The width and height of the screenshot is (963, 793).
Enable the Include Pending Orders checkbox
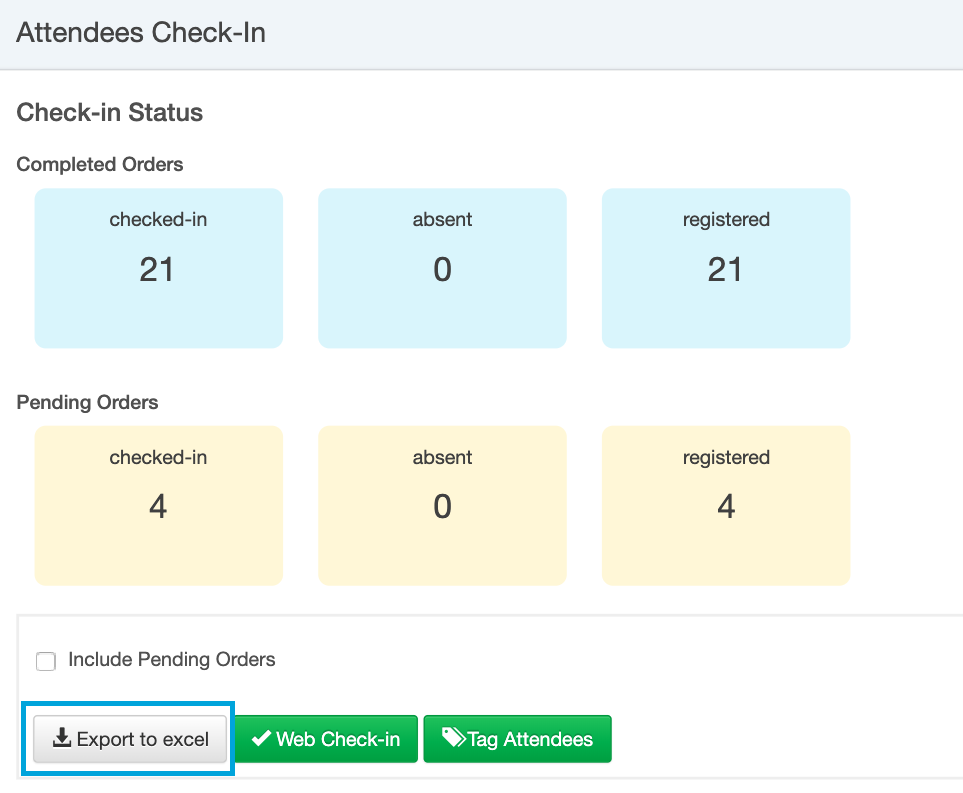click(x=46, y=661)
